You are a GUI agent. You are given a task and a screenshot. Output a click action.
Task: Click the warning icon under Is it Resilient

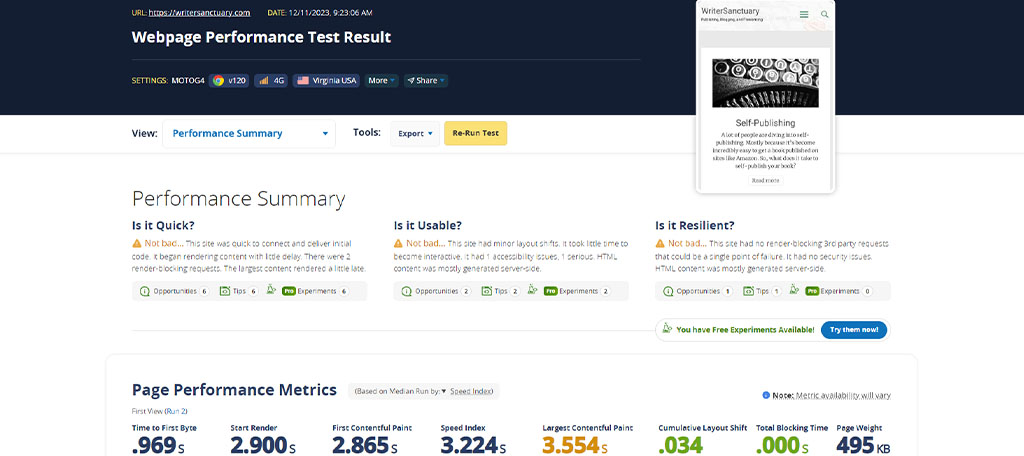660,244
